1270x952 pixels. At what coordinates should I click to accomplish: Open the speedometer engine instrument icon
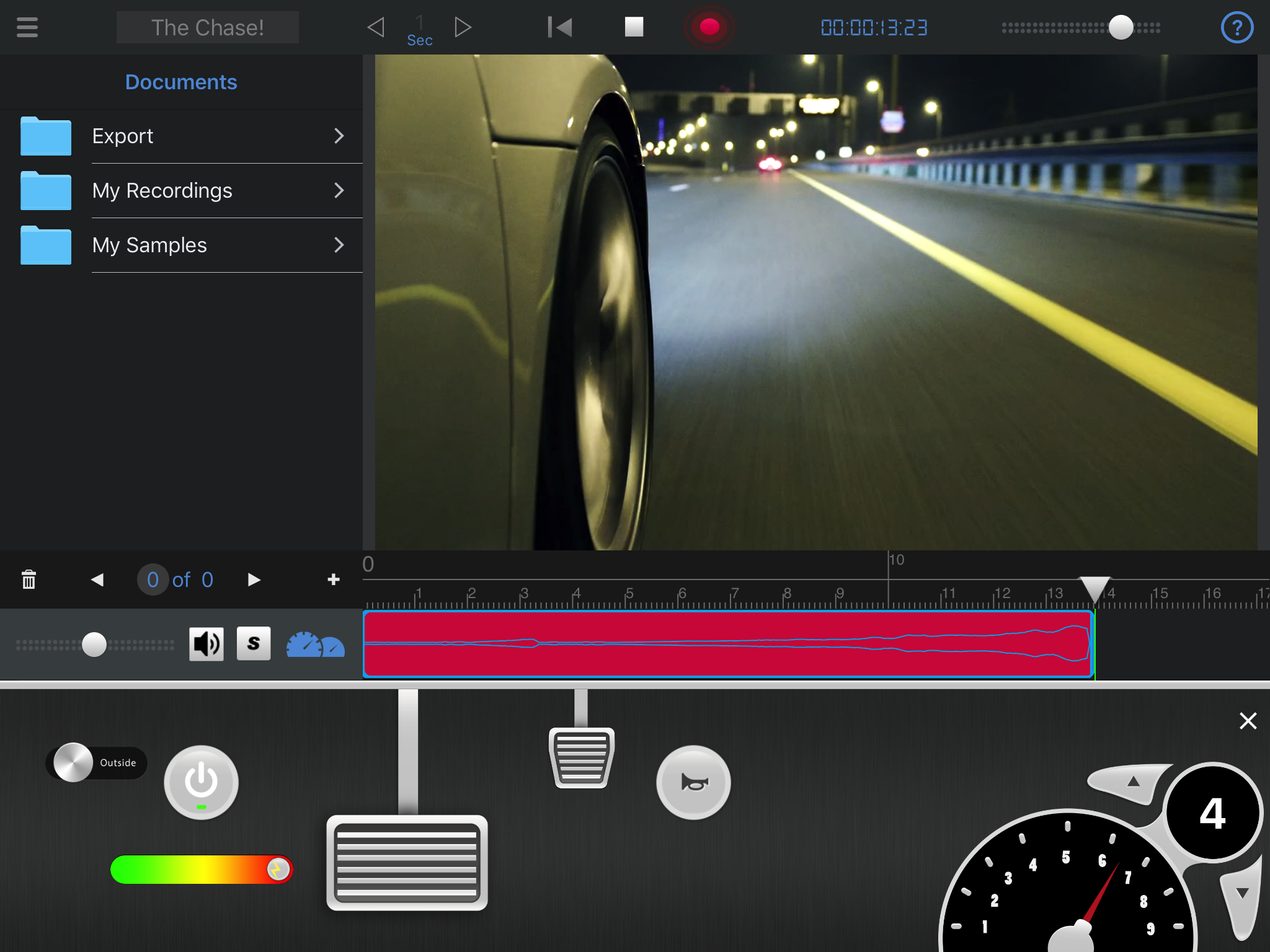(x=315, y=645)
